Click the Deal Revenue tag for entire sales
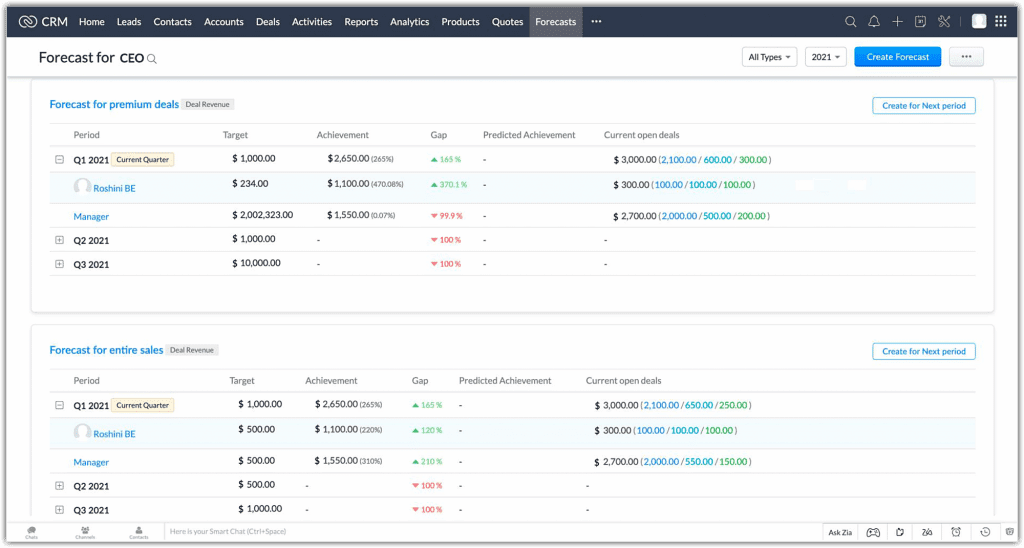This screenshot has width=1024, height=548. [192, 350]
